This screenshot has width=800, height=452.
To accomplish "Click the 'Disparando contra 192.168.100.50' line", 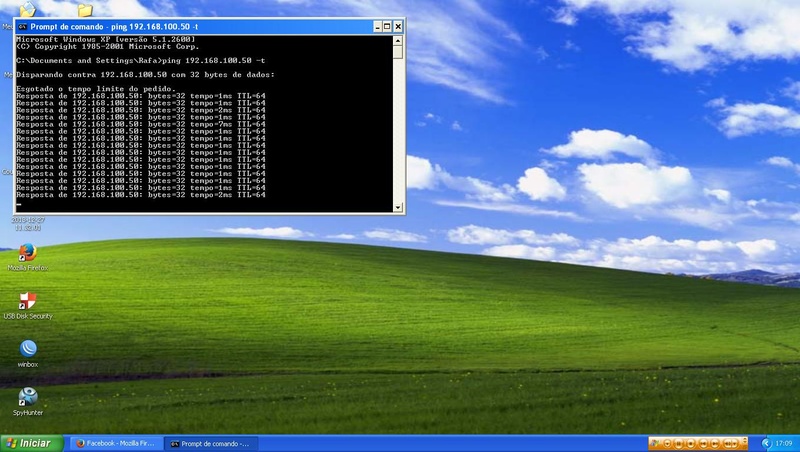I will coord(145,74).
